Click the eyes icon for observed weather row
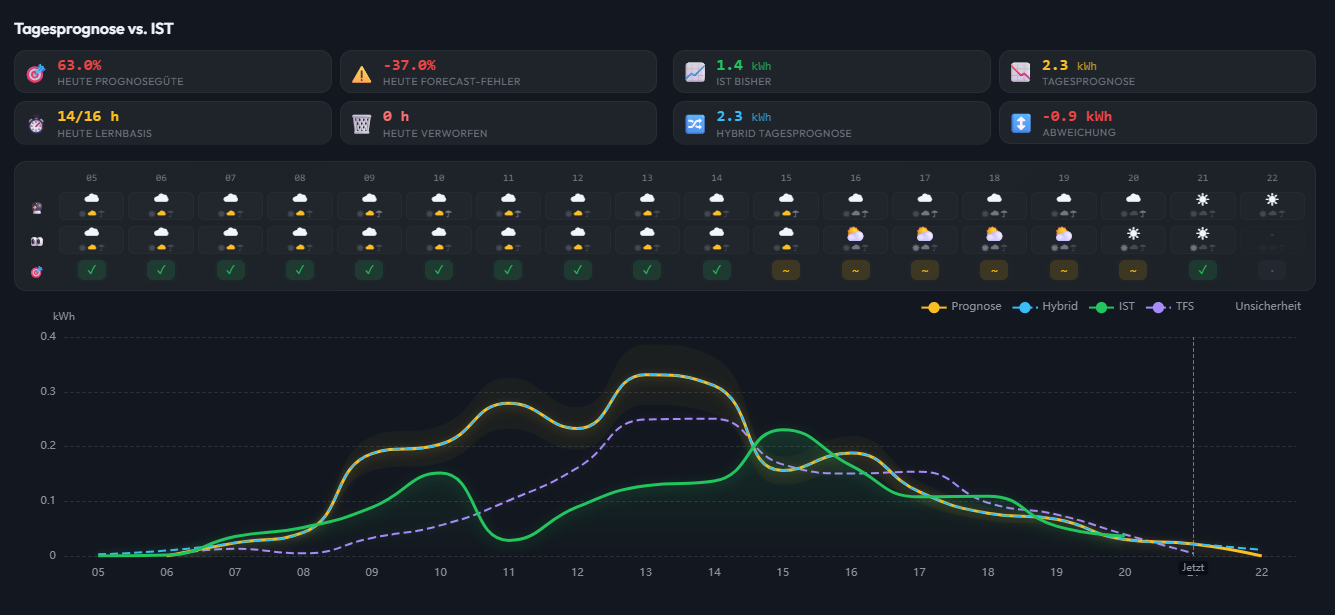The height and width of the screenshot is (615, 1335). pos(37,241)
